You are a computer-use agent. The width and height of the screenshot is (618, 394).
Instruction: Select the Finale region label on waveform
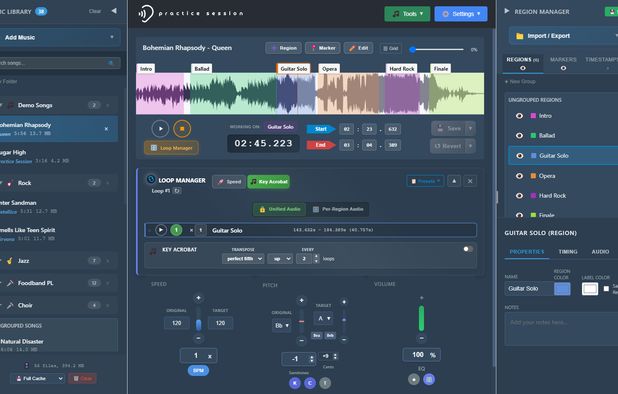[x=440, y=69]
